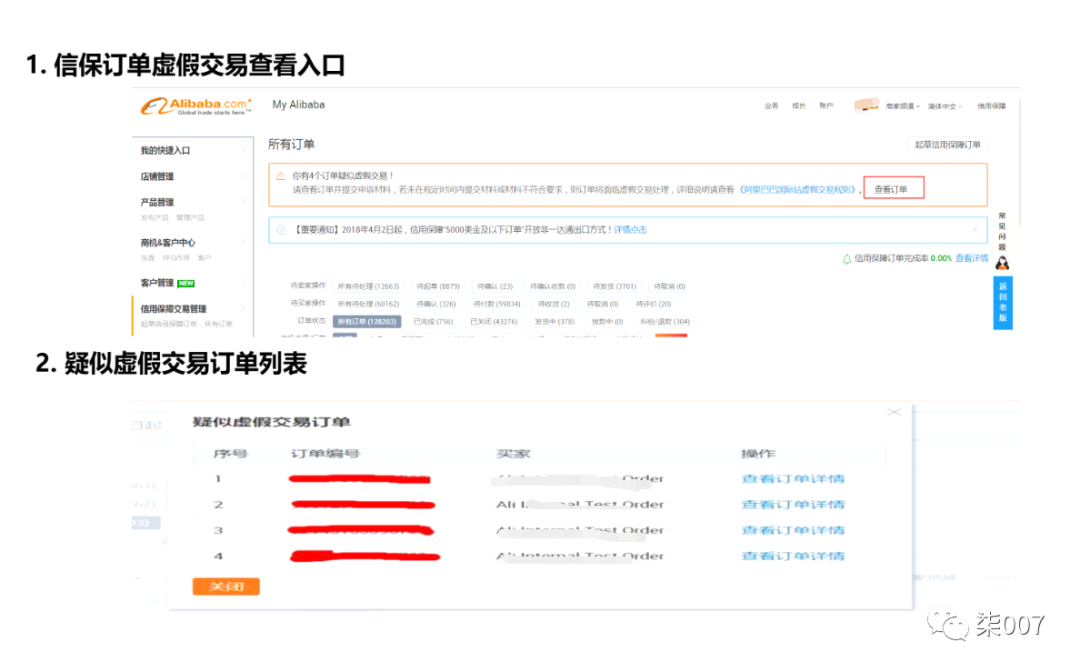The width and height of the screenshot is (1080, 672).
Task: Click the penguin customer service icon
Action: [1003, 262]
